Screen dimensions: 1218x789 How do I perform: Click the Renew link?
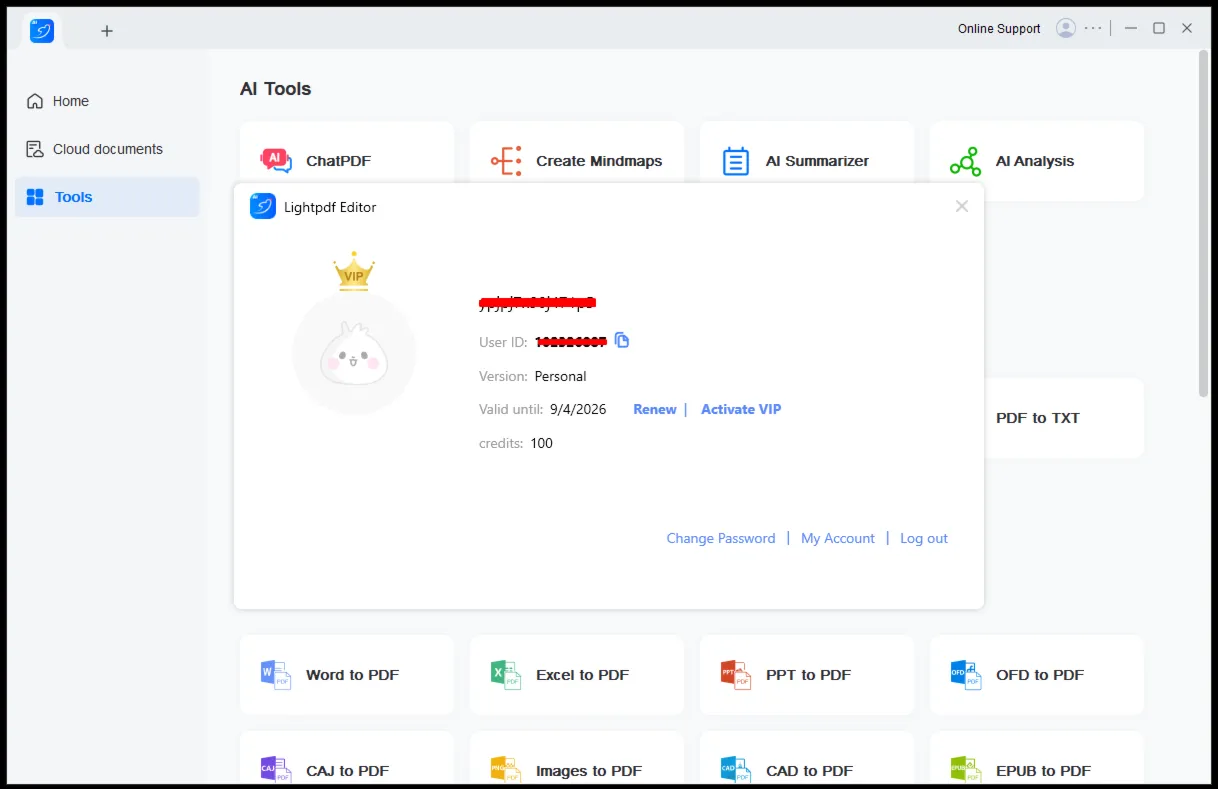click(x=655, y=409)
